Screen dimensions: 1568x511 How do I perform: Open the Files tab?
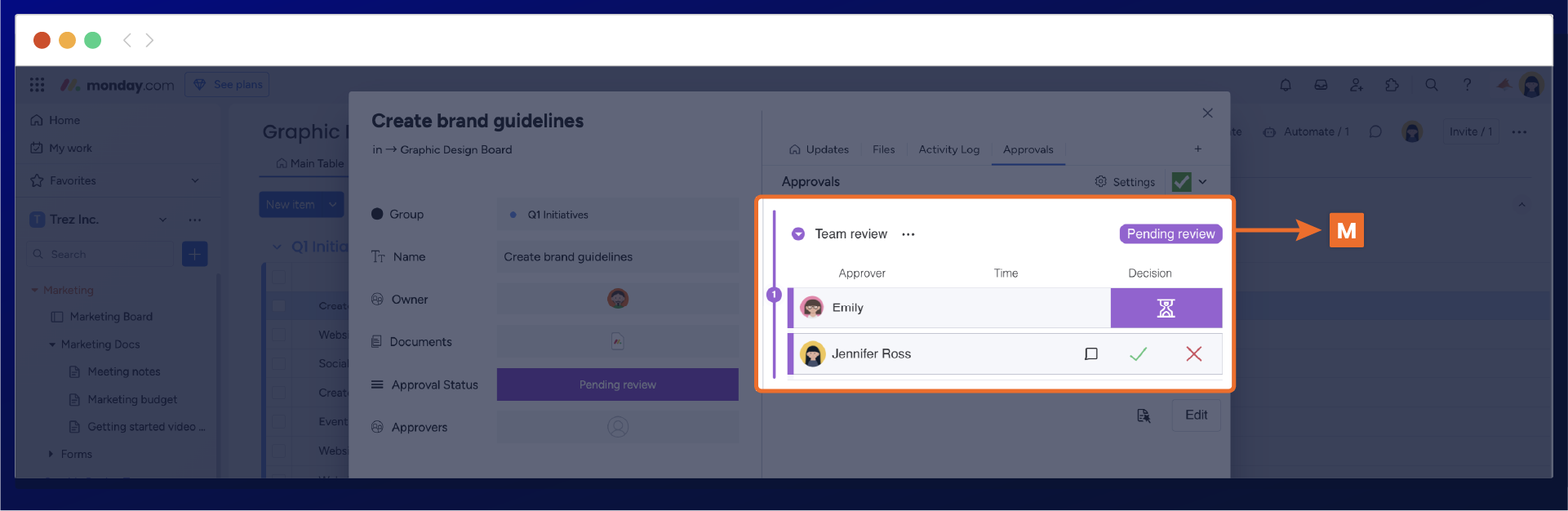click(x=883, y=149)
